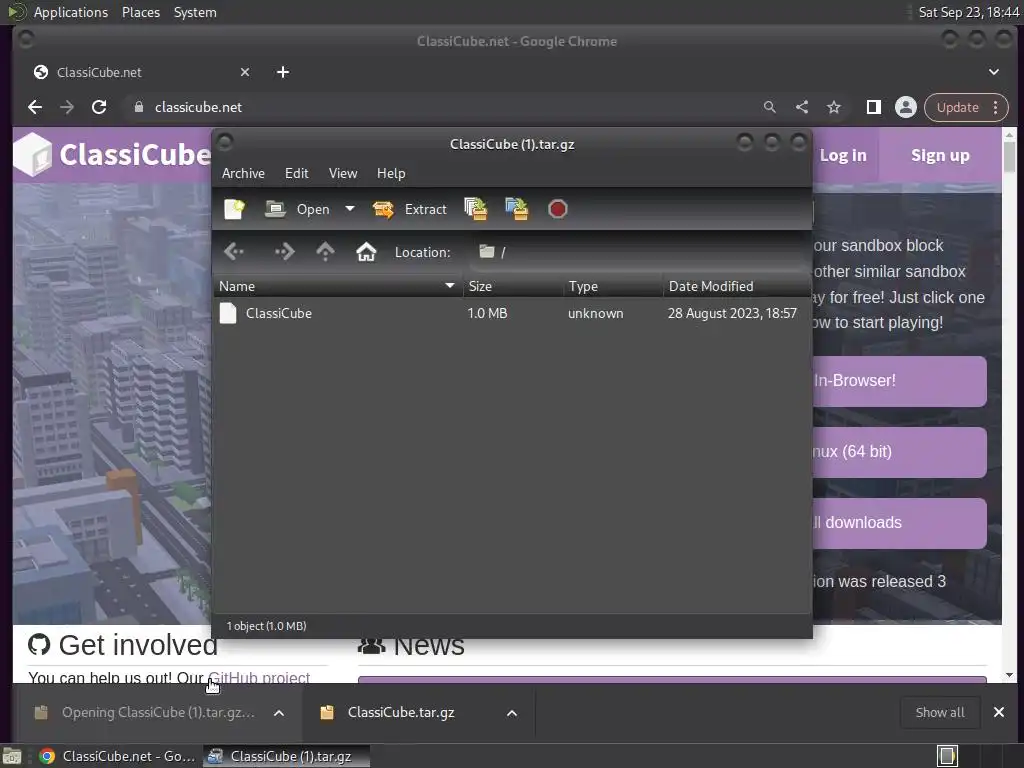This screenshot has width=1024, height=768.
Task: Click the ClassiCube site logo
Action: pos(112,155)
